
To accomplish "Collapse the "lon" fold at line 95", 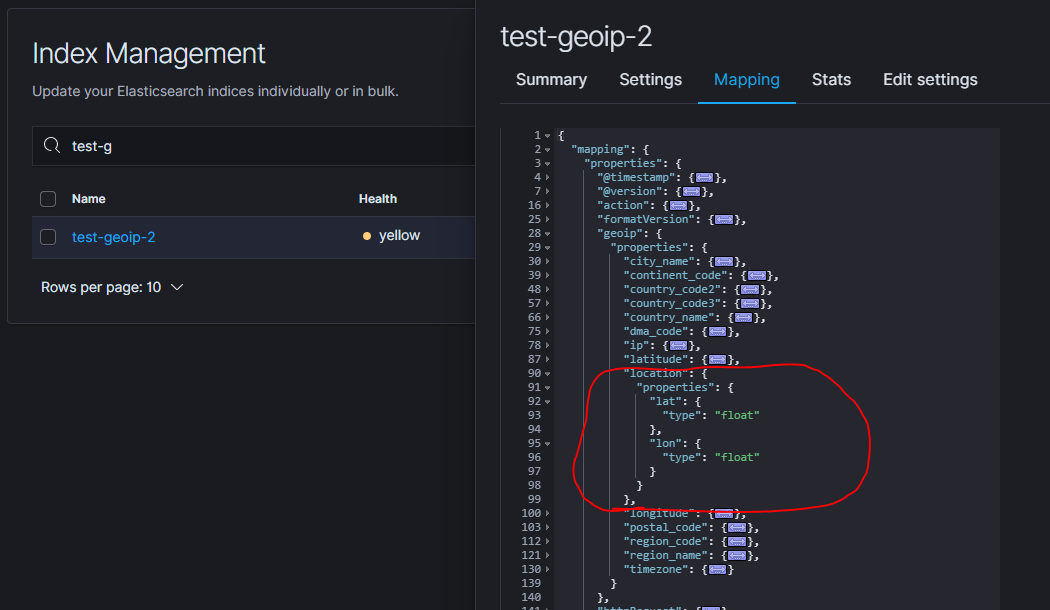I will pyautogui.click(x=547, y=444).
